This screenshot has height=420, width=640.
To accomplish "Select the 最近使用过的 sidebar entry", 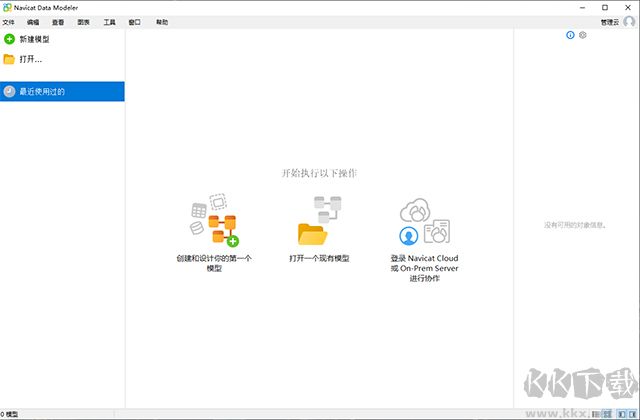I will point(62,91).
